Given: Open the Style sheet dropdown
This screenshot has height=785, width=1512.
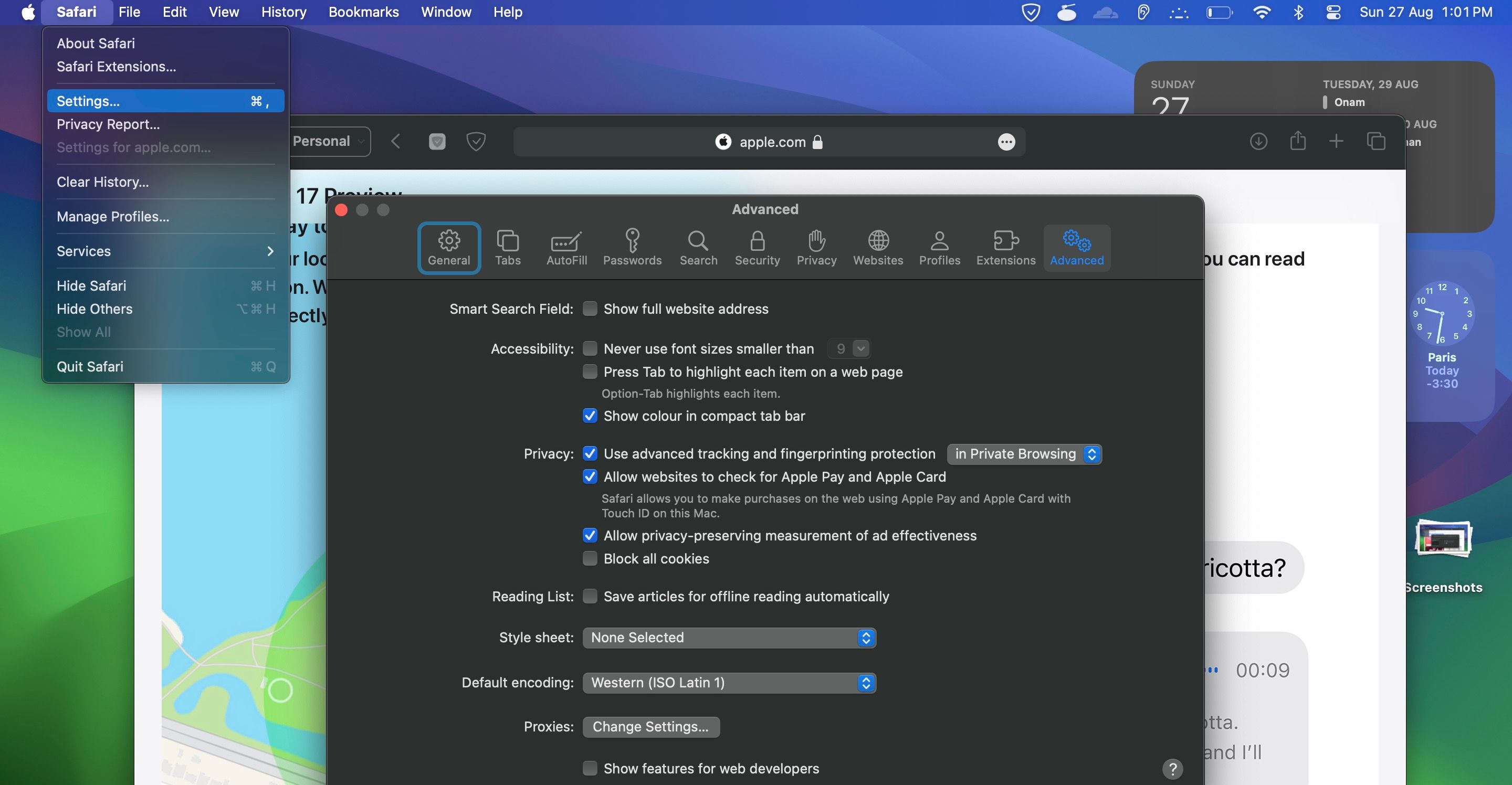Looking at the screenshot, I should point(728,637).
